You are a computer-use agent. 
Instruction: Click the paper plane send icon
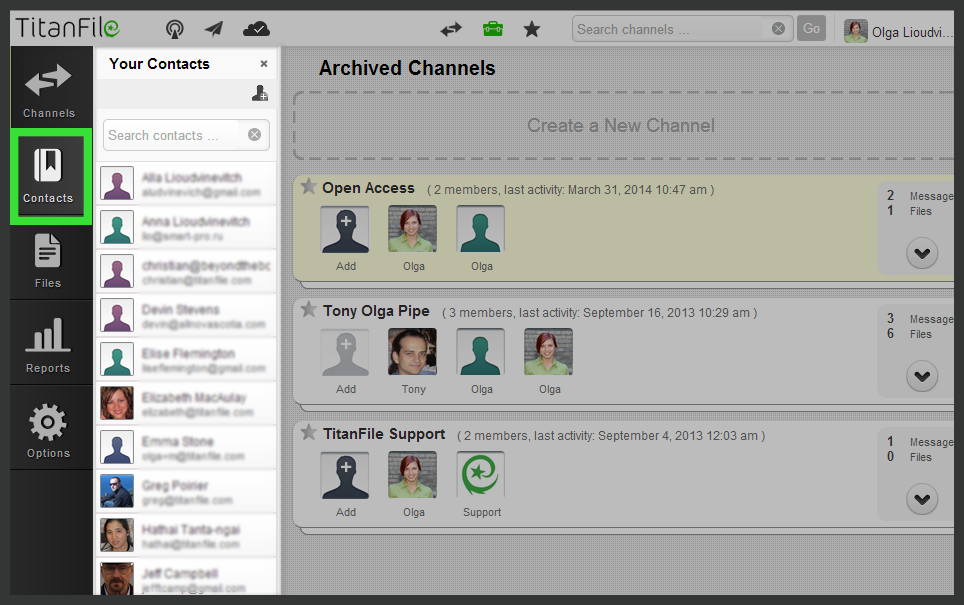pyautogui.click(x=213, y=28)
